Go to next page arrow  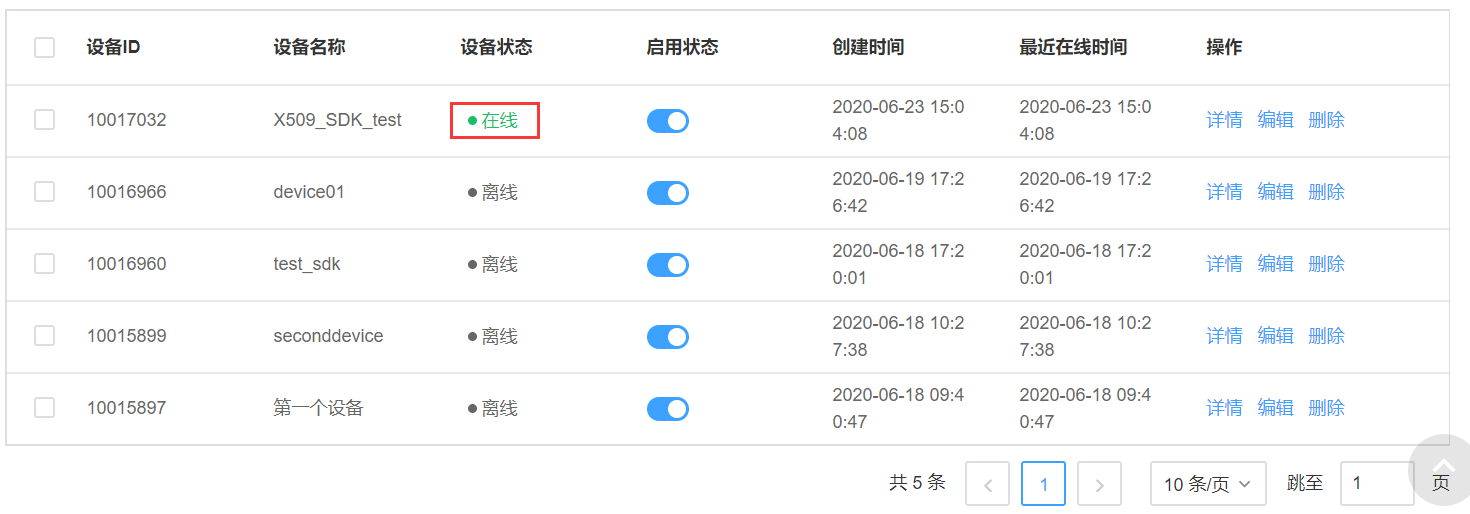click(x=1099, y=484)
